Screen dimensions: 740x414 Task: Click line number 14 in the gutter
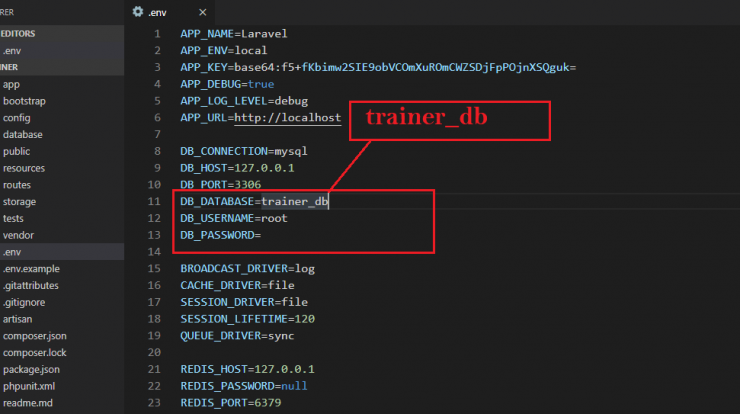(154, 252)
